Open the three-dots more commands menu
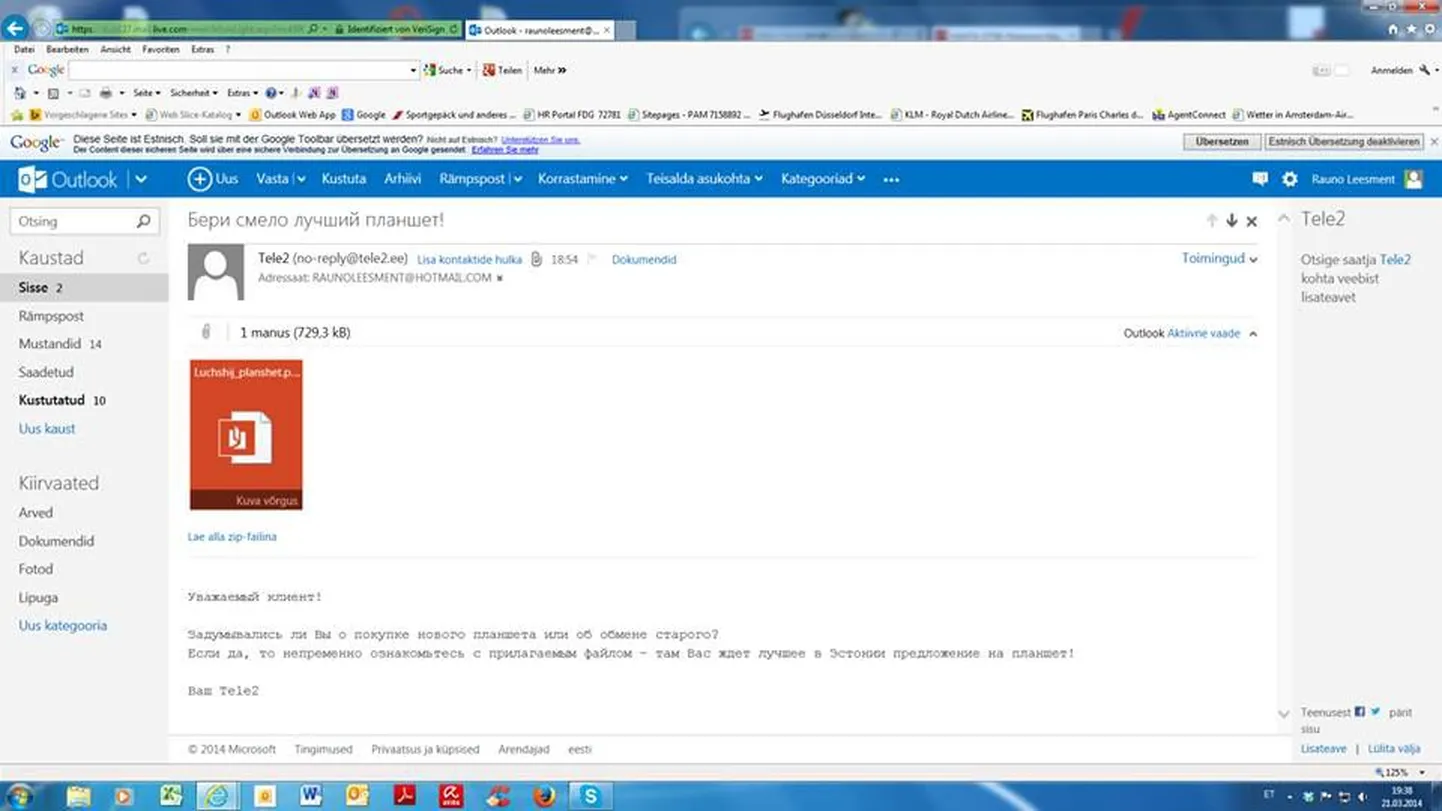 pos(891,180)
